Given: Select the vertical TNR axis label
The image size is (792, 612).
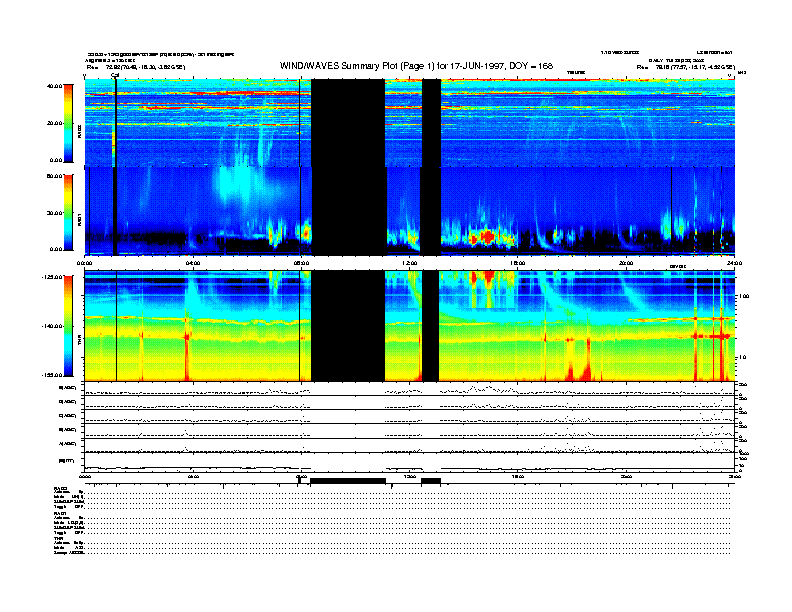Looking at the screenshot, I should pos(79,342).
